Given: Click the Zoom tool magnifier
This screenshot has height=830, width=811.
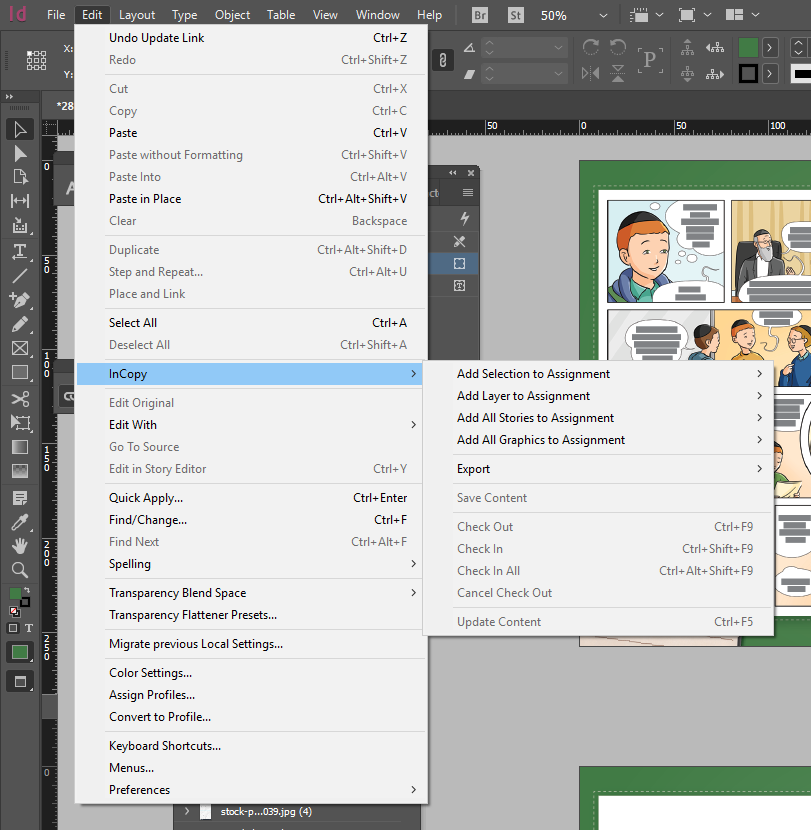Looking at the screenshot, I should point(20,570).
